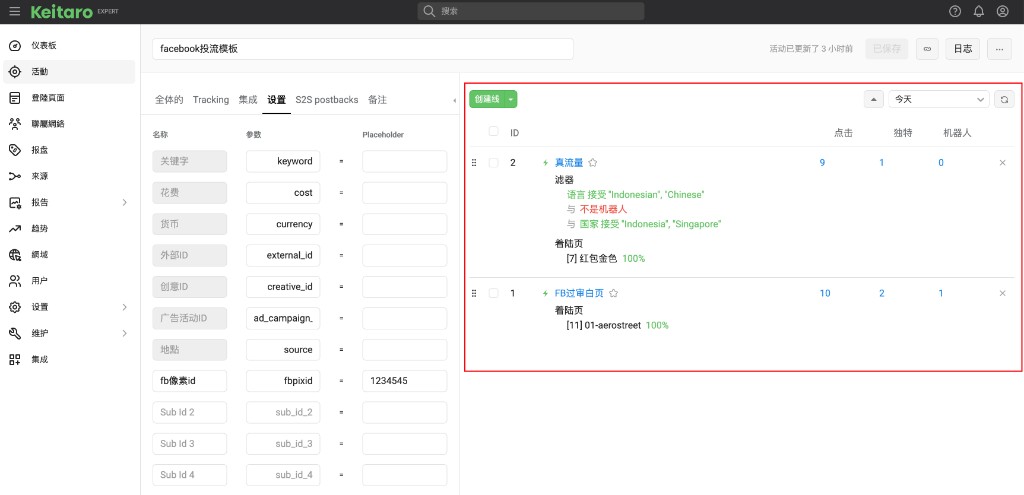
Task: Switch to the Tracking tab
Action: (x=211, y=100)
